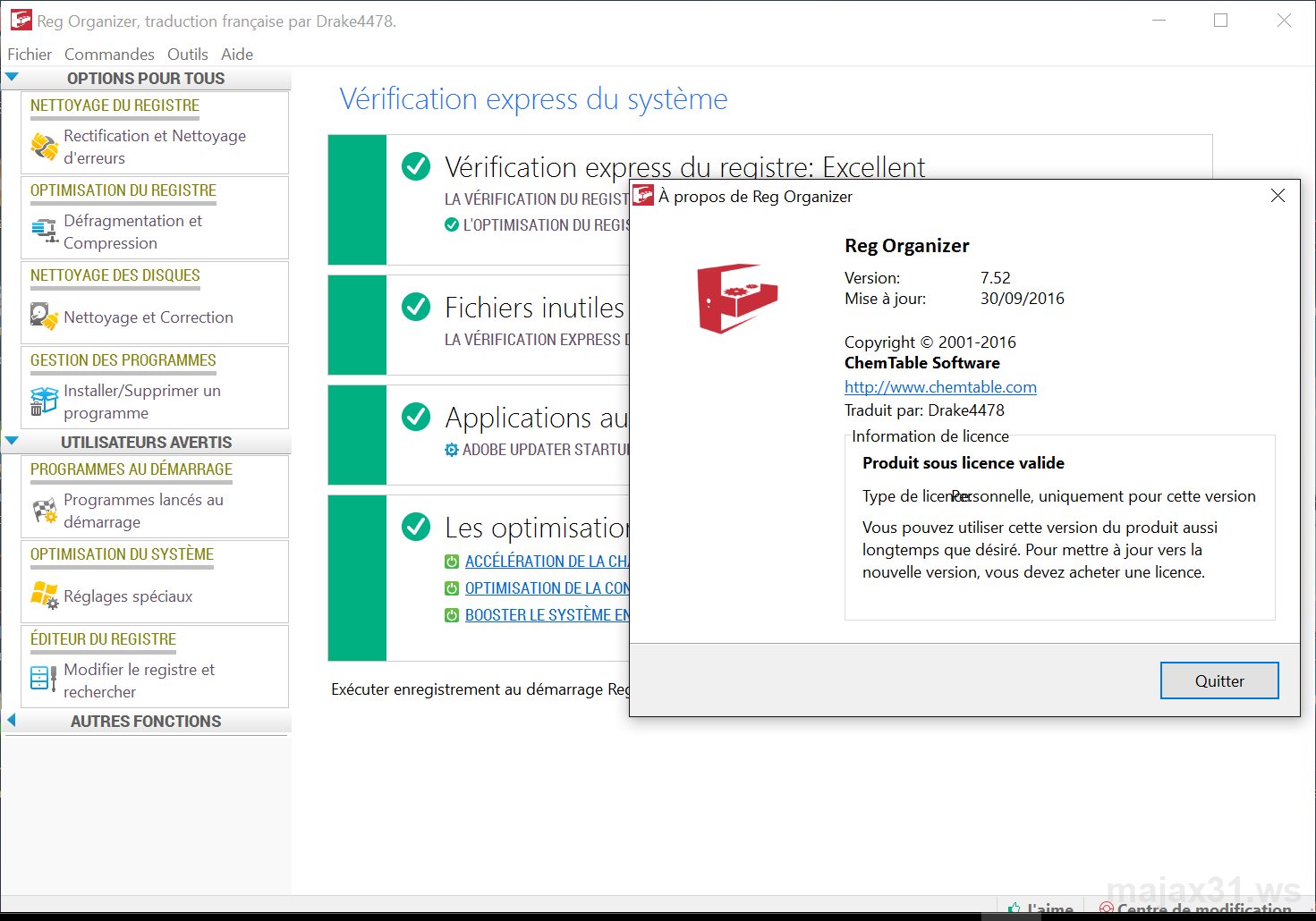Viewport: 1316px width, 921px height.
Task: Click the registry cleaning broom icon
Action: pyautogui.click(x=44, y=146)
